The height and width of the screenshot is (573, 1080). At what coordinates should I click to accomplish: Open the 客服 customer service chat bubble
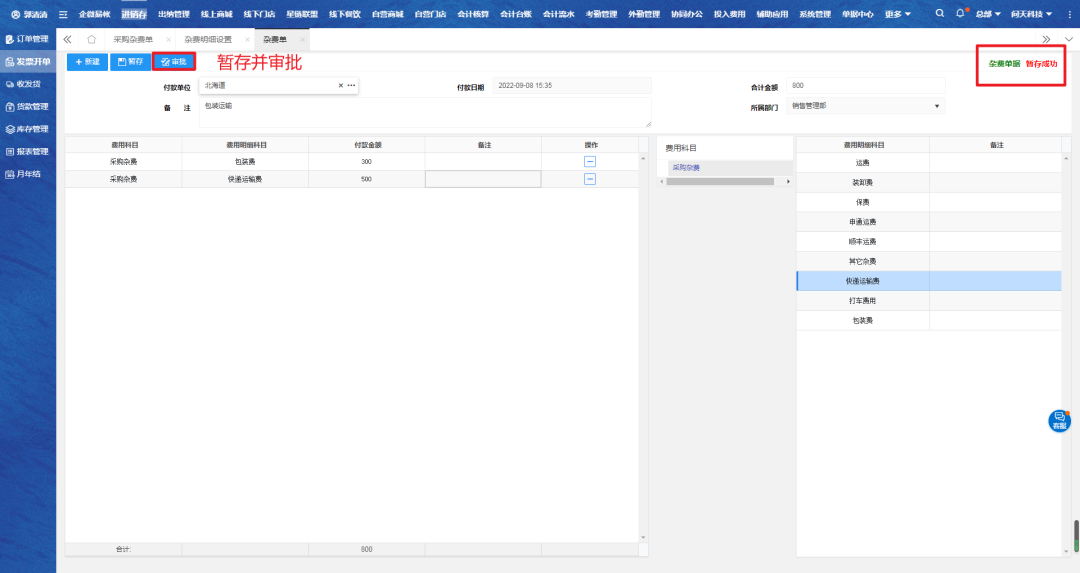point(1059,421)
